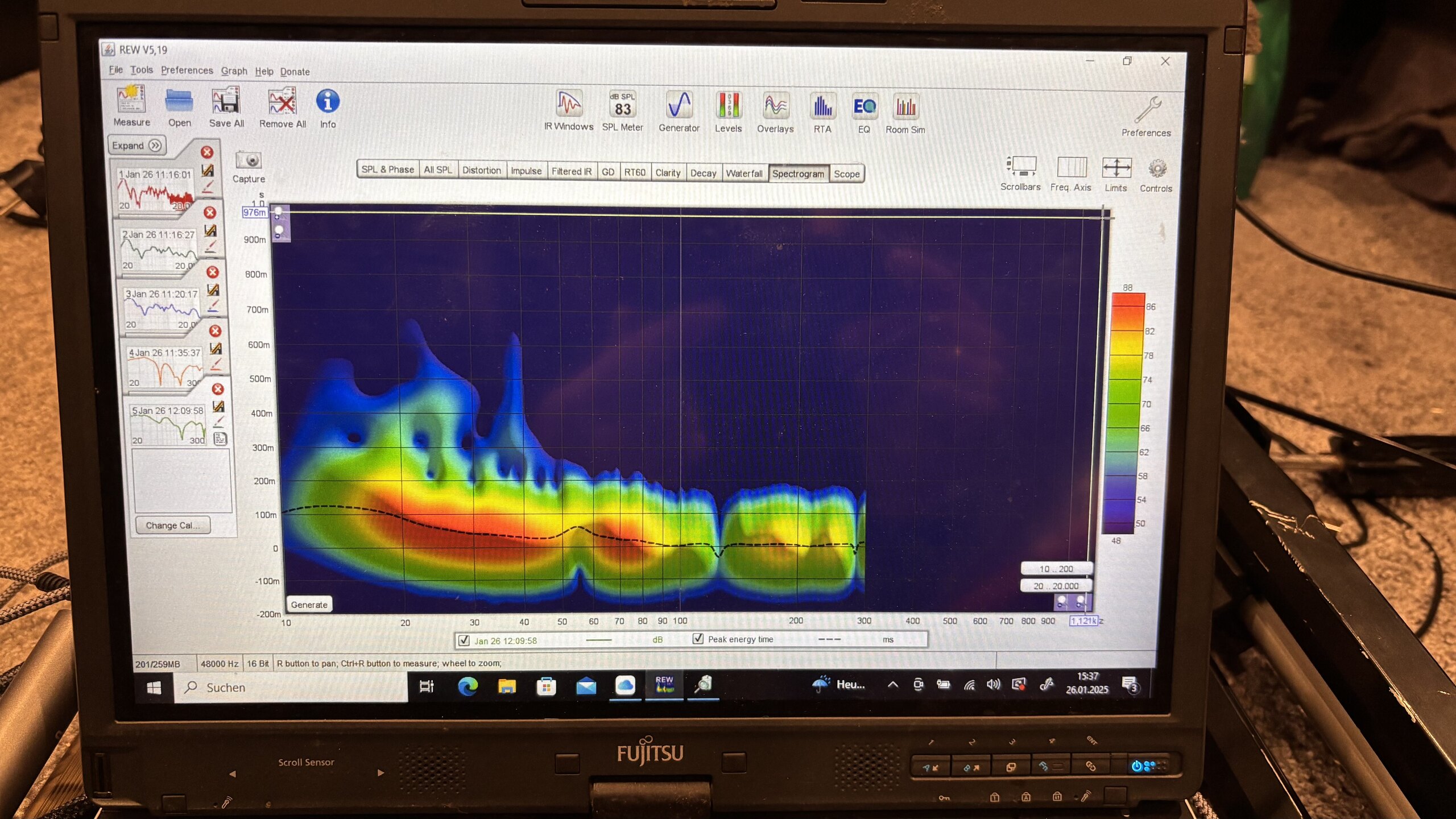Open graph Controls gear
Image resolution: width=1456 pixels, height=819 pixels.
click(1156, 169)
